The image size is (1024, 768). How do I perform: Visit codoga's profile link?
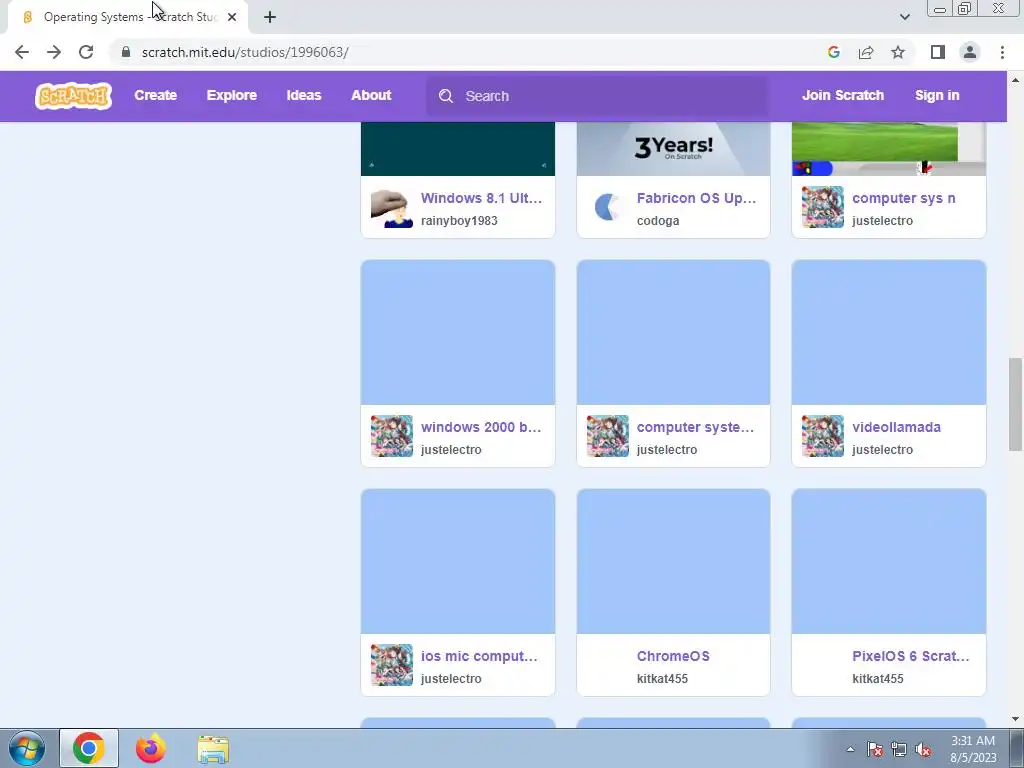[658, 221]
